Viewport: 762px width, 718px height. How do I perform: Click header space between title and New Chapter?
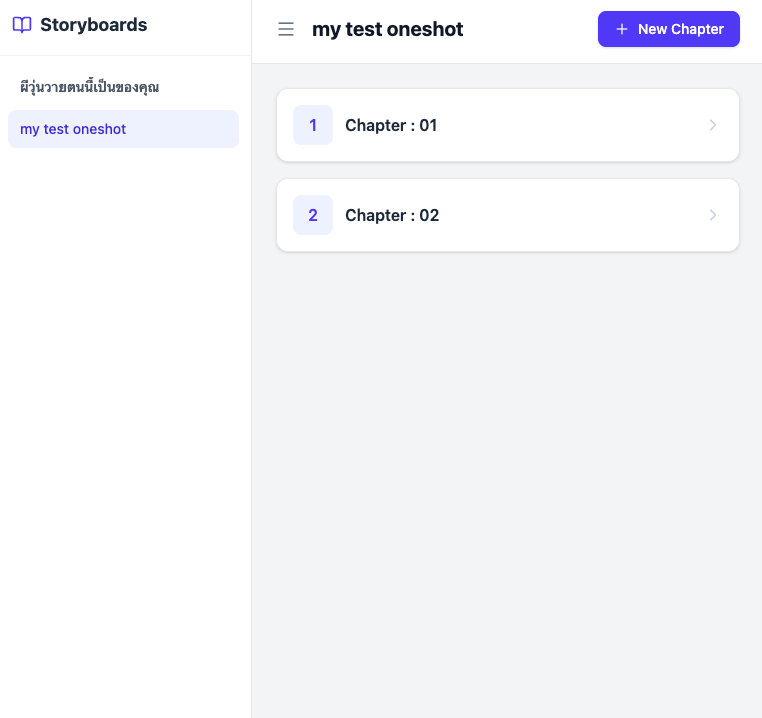530,30
